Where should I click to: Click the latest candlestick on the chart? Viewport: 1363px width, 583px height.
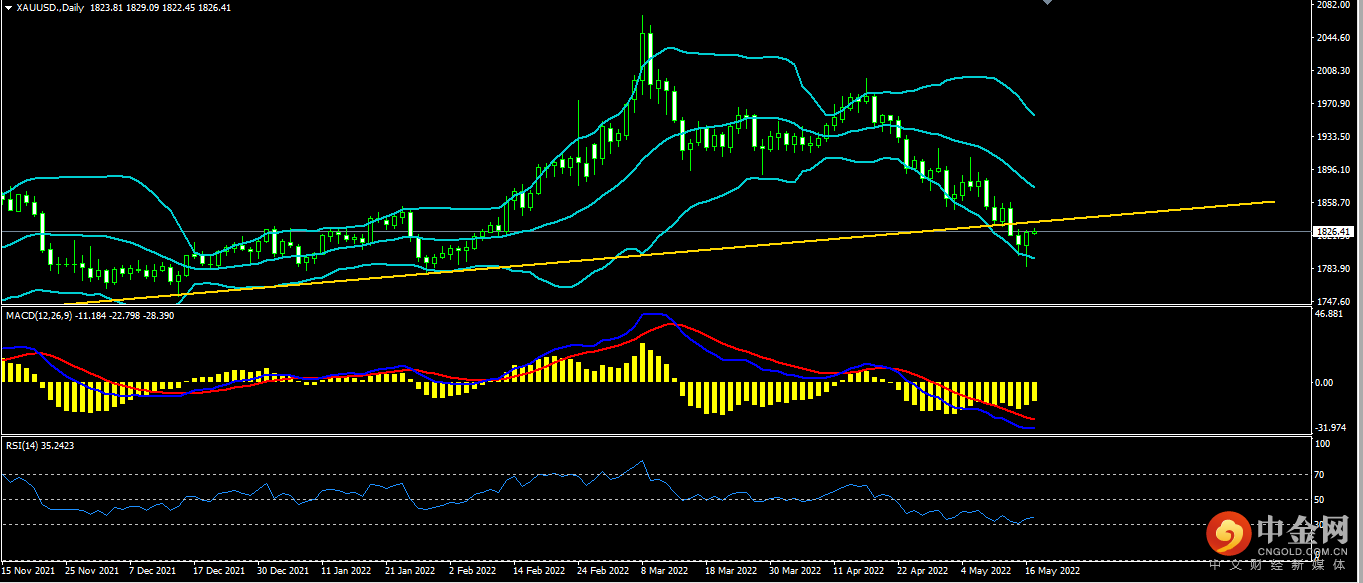click(1035, 232)
